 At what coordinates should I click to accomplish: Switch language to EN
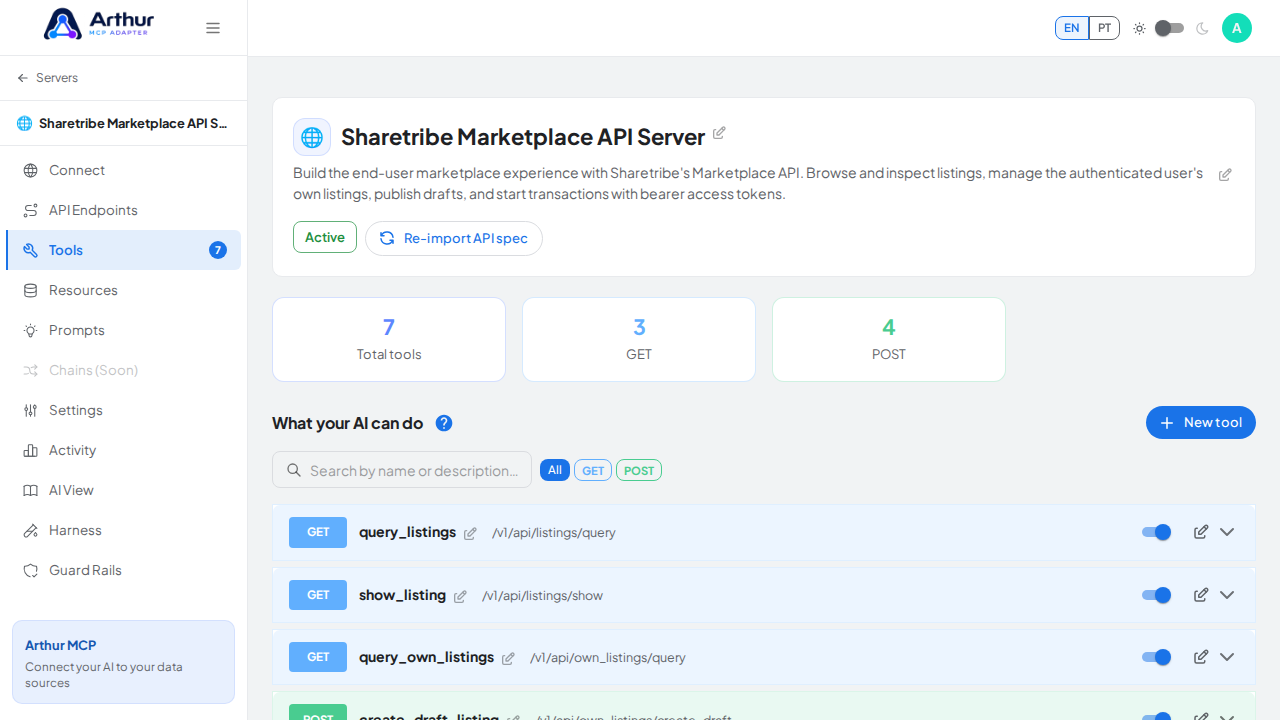coord(1071,28)
